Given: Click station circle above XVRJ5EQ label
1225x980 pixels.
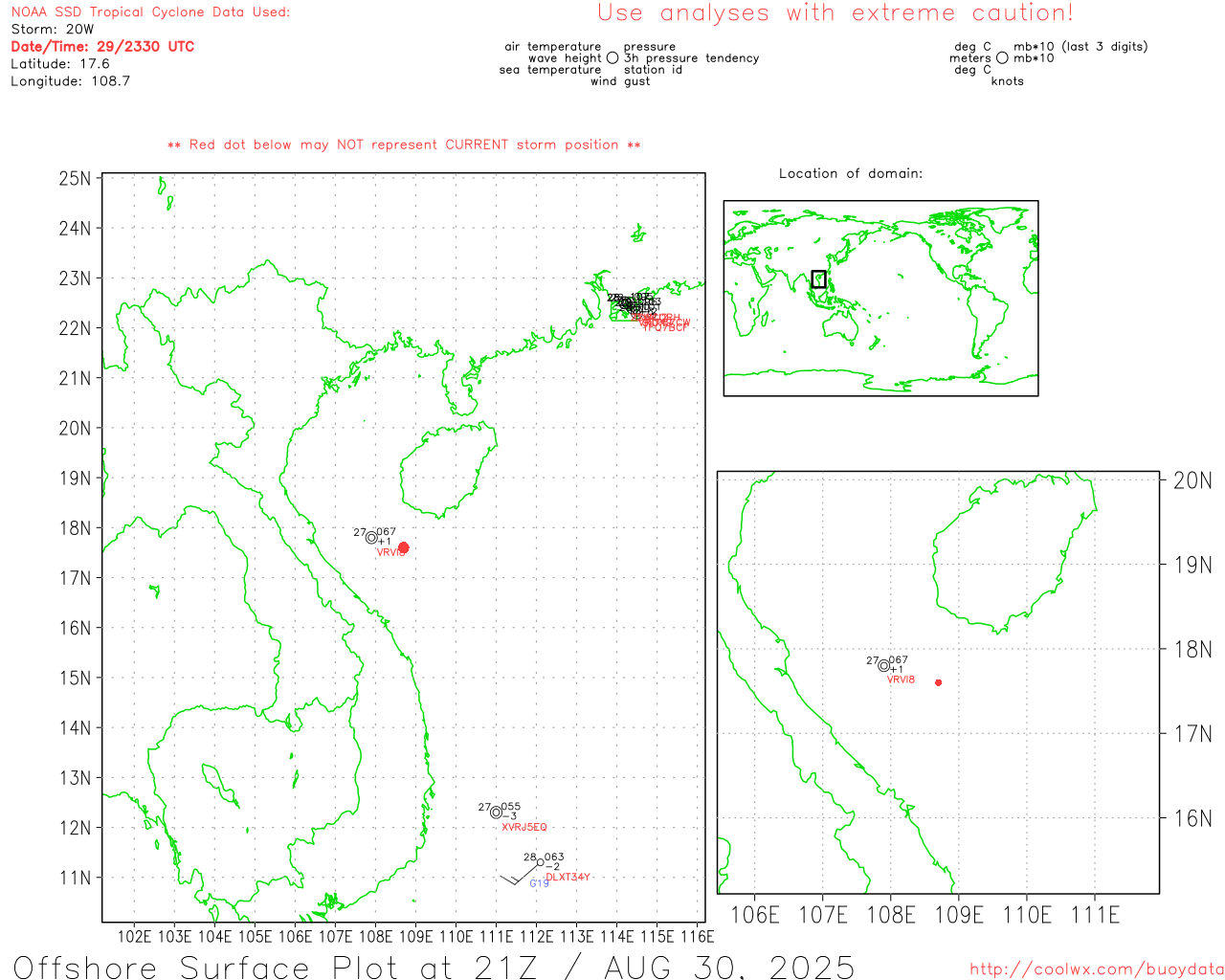Looking at the screenshot, I should click(x=496, y=813).
